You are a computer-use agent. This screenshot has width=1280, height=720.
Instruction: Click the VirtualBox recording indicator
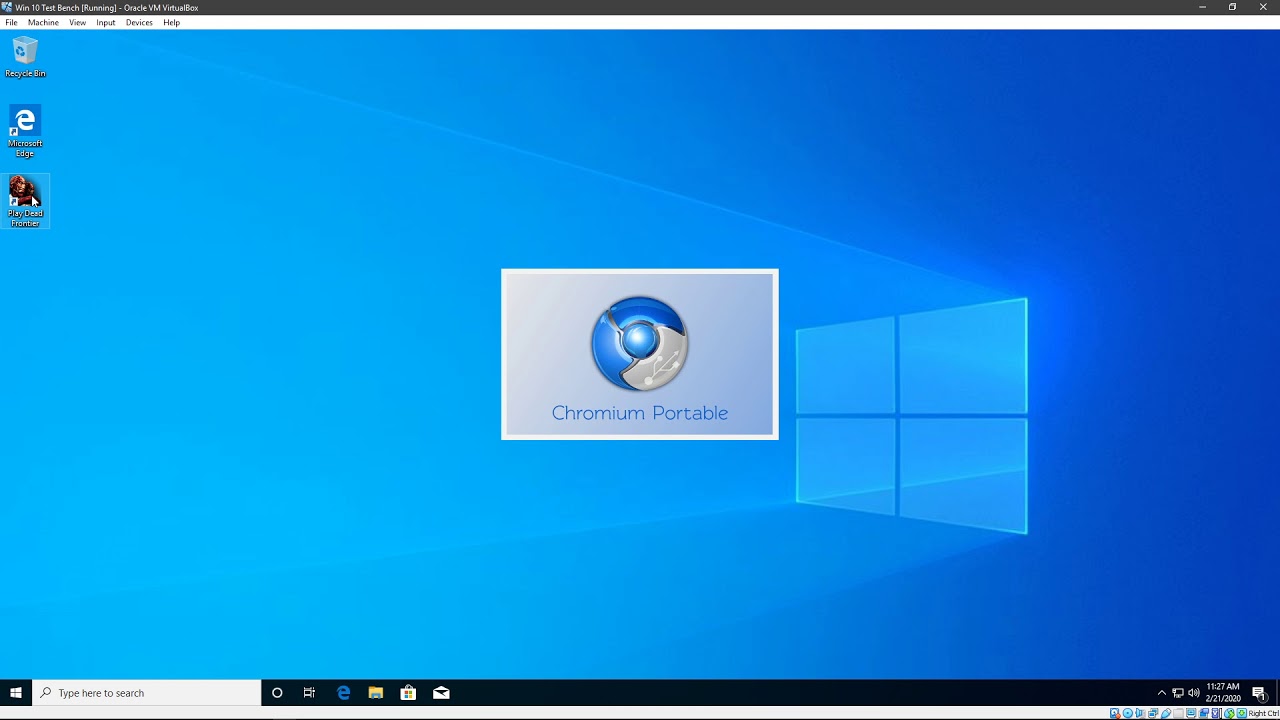(x=1204, y=713)
